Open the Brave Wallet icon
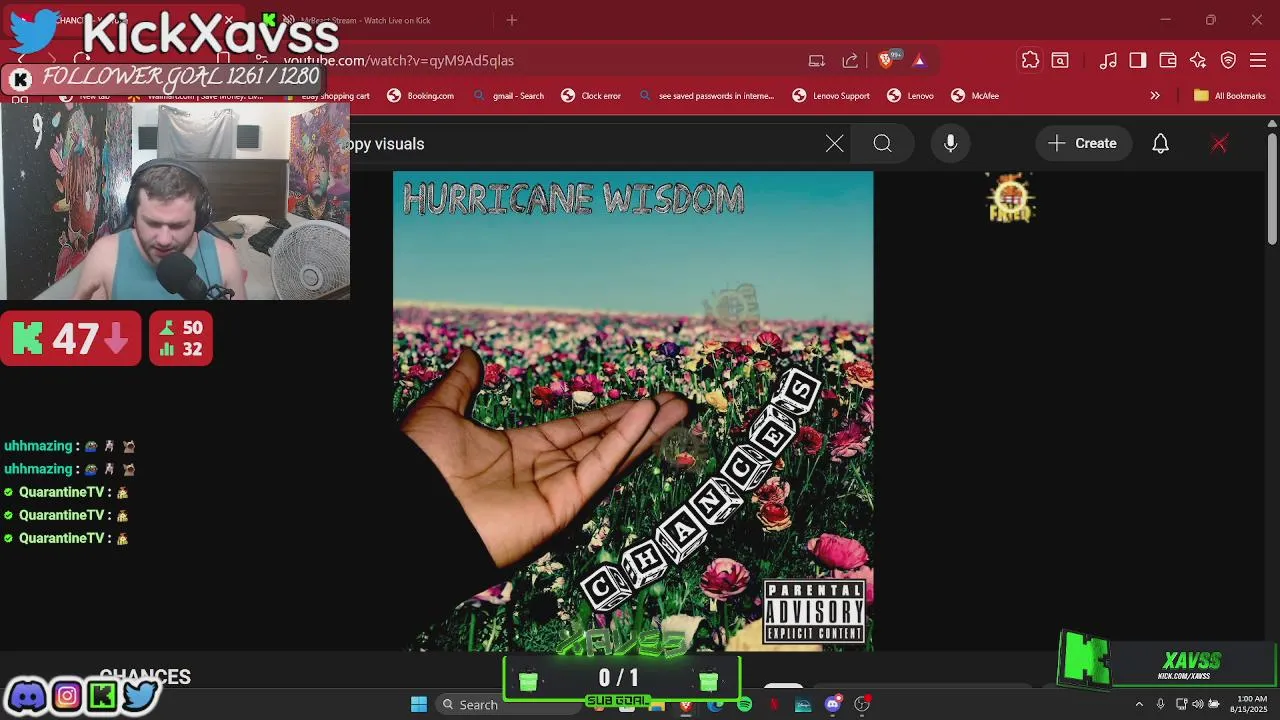The width and height of the screenshot is (1280, 720). pos(1168,61)
